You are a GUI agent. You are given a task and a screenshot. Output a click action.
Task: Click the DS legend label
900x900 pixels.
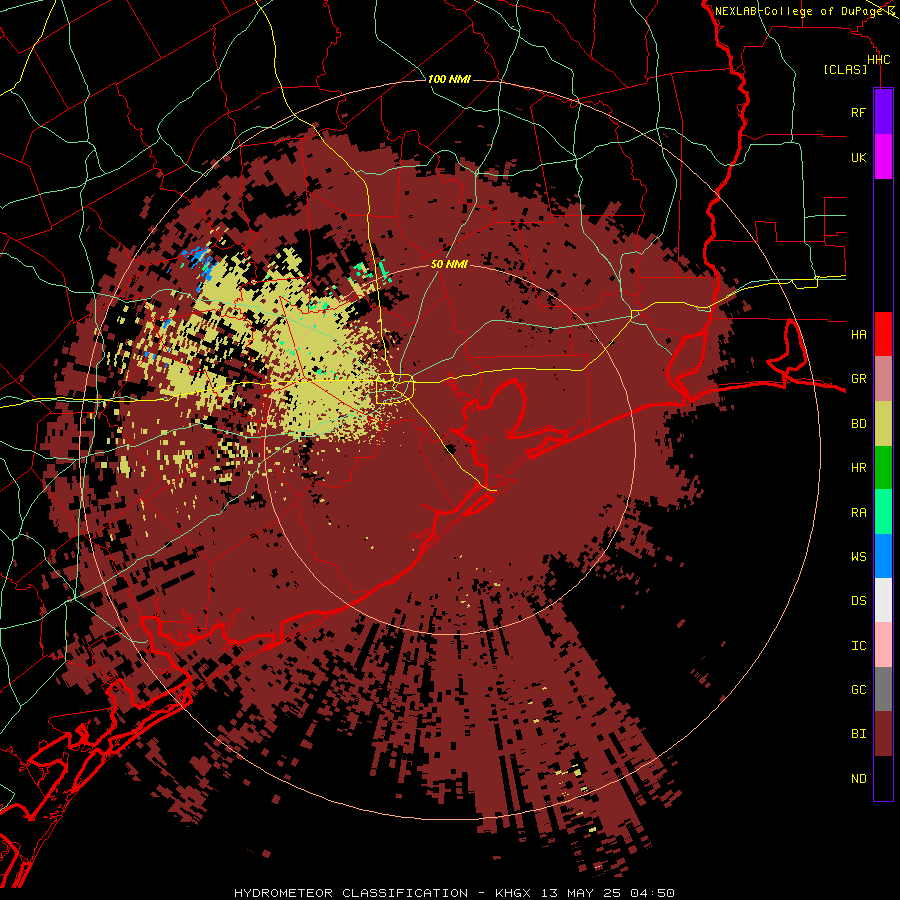pyautogui.click(x=858, y=601)
